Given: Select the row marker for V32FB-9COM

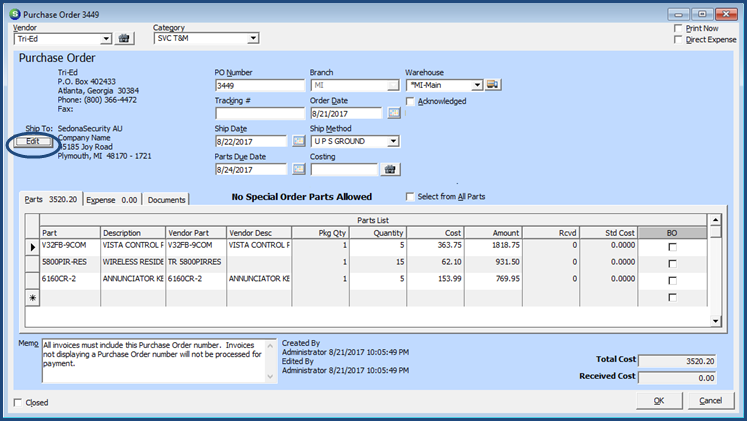Looking at the screenshot, I should (31, 246).
